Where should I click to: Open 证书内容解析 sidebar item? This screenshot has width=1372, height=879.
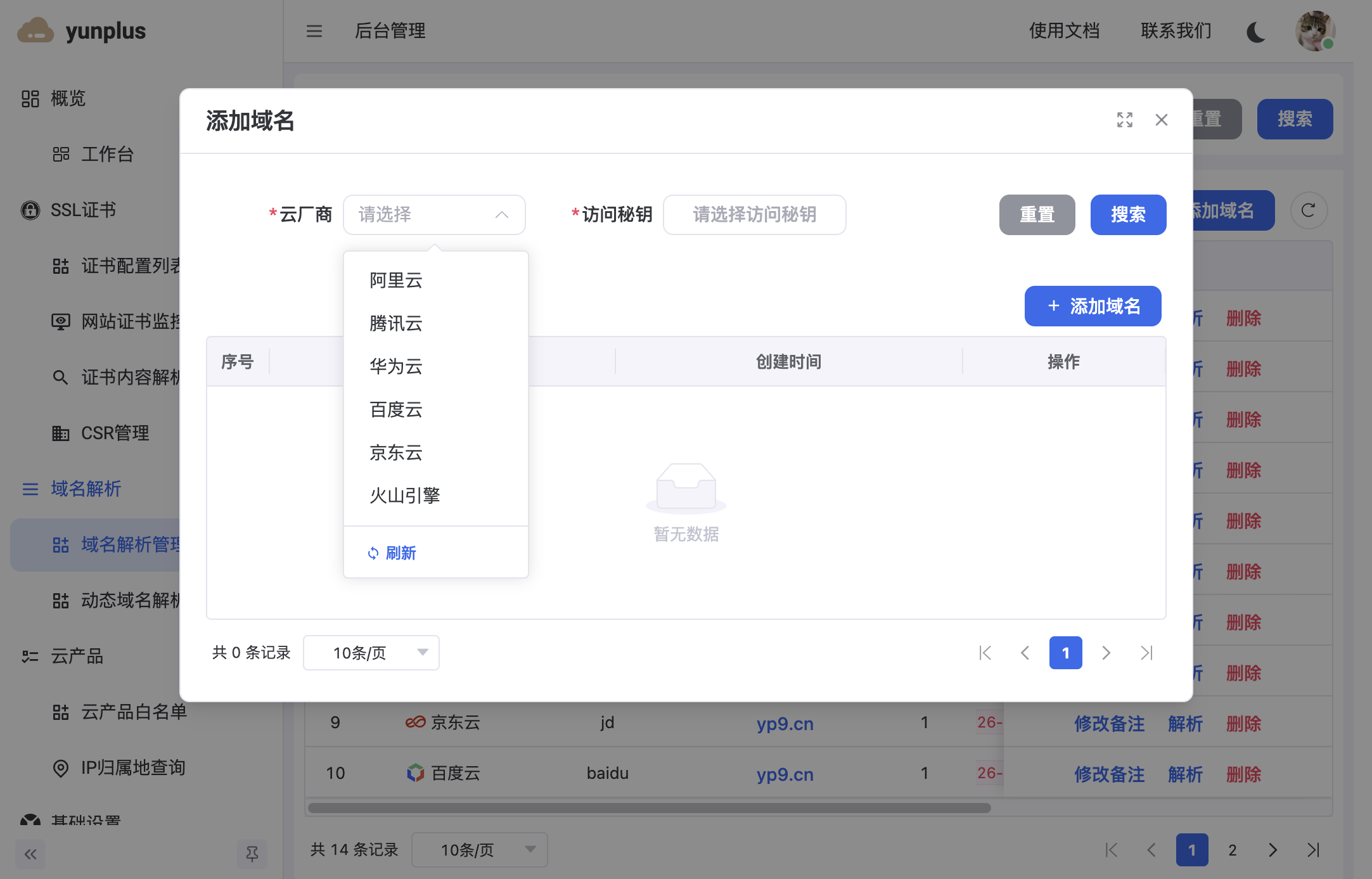[131, 377]
